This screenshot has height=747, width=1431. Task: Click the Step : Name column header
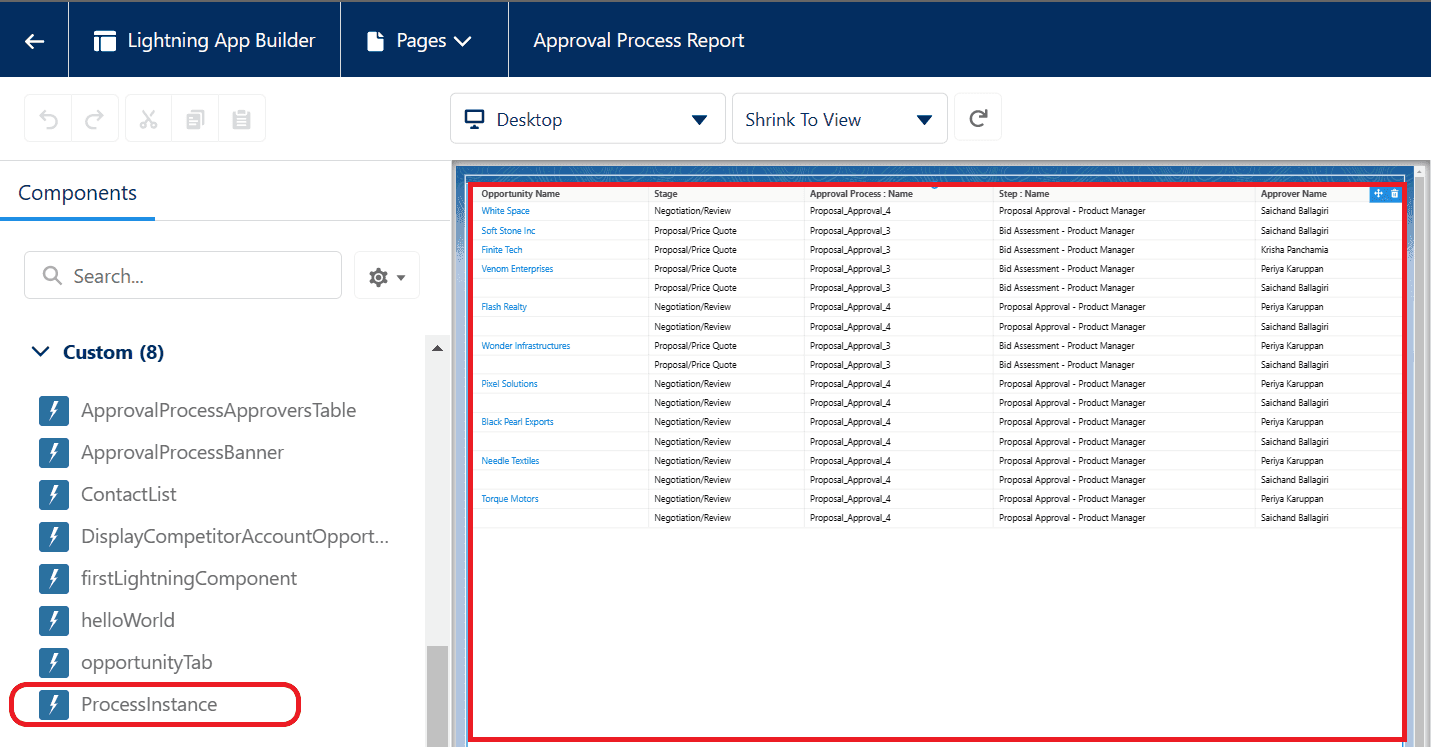(1024, 194)
